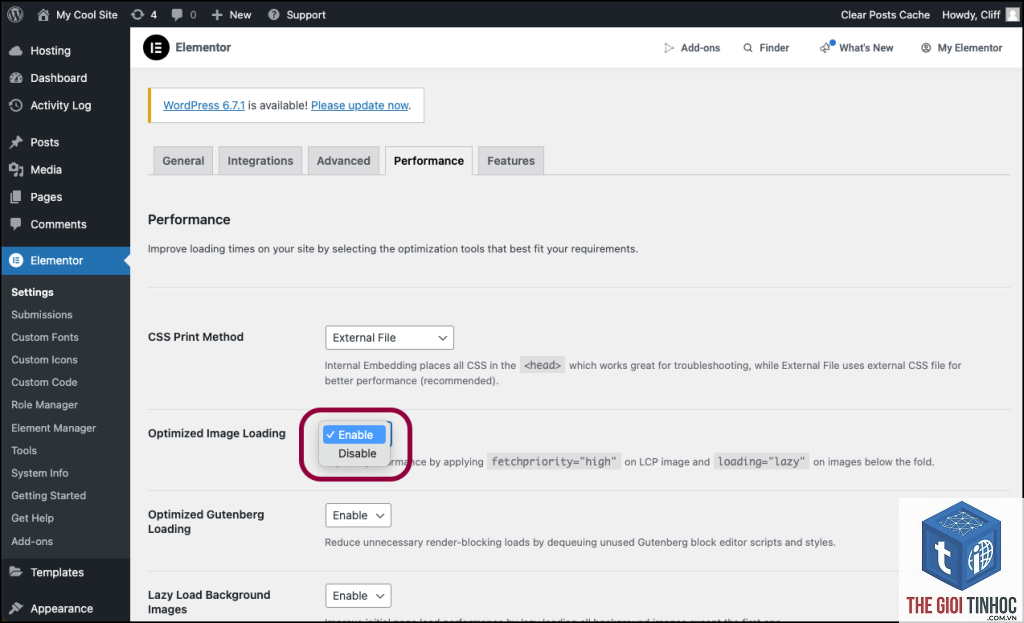
Task: Click the Pages icon in sidebar
Action: tap(16, 197)
